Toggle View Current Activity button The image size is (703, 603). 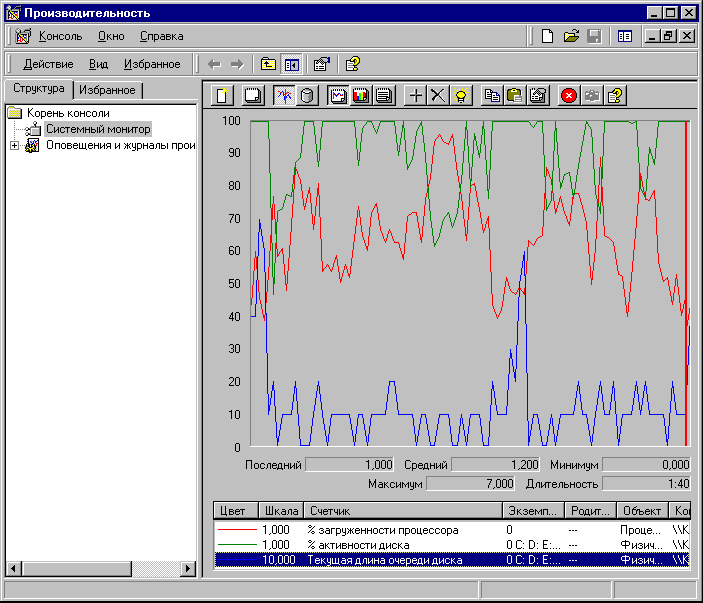(x=284, y=96)
